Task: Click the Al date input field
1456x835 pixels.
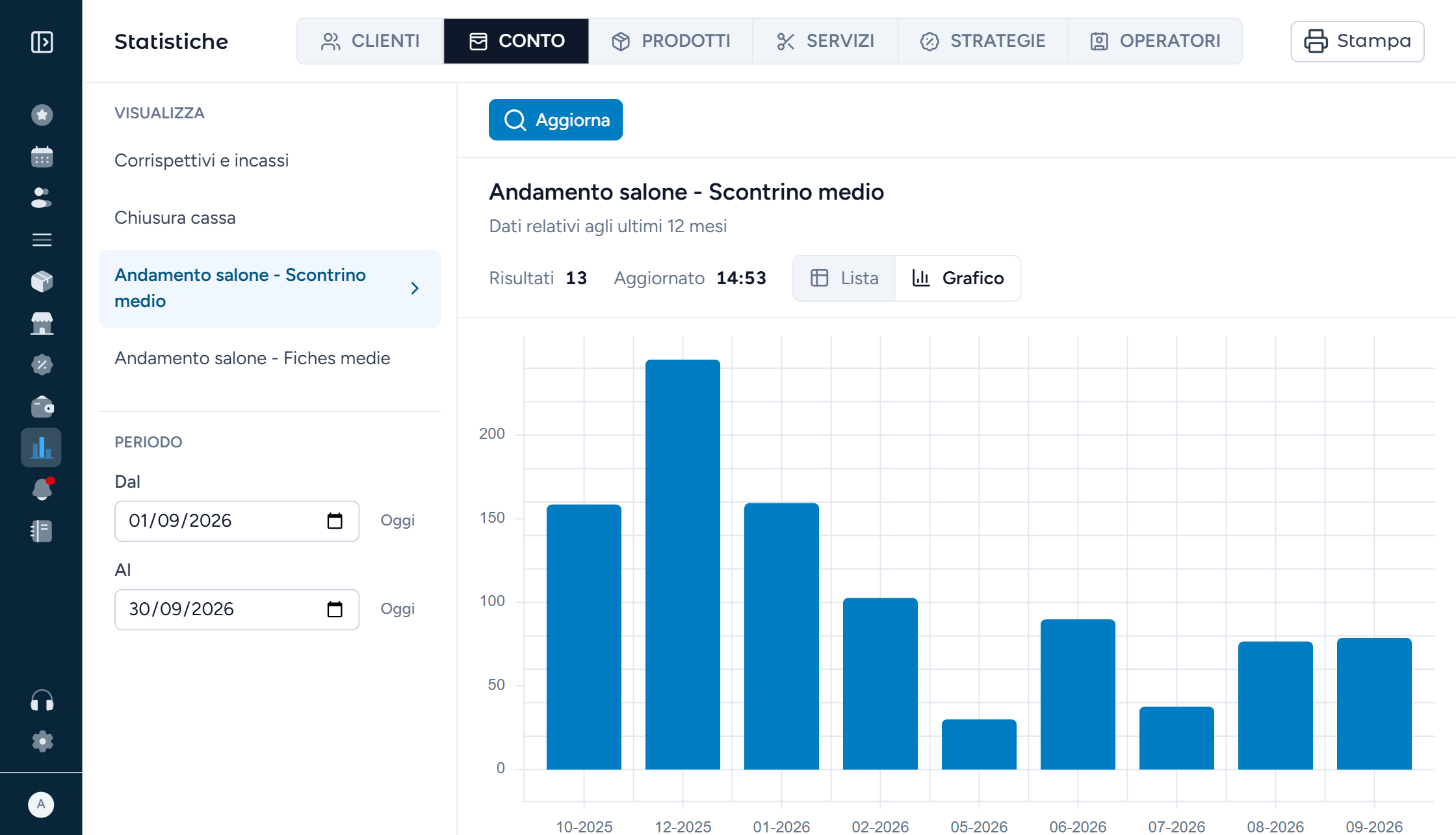Action: coord(237,609)
